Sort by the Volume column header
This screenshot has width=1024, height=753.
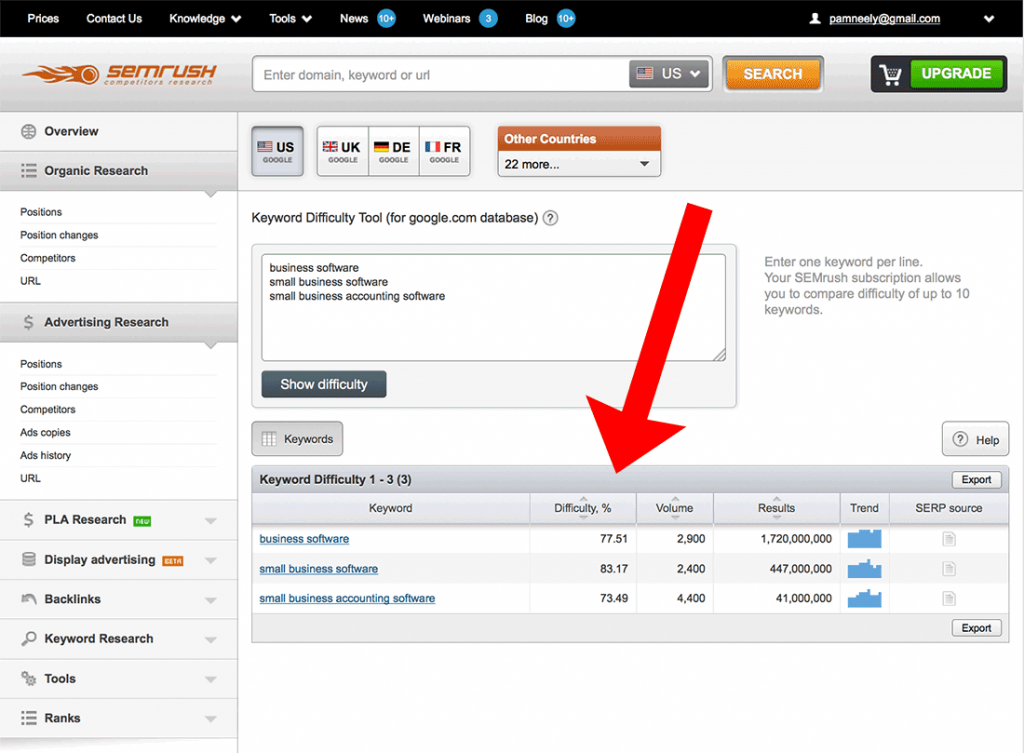[x=675, y=508]
